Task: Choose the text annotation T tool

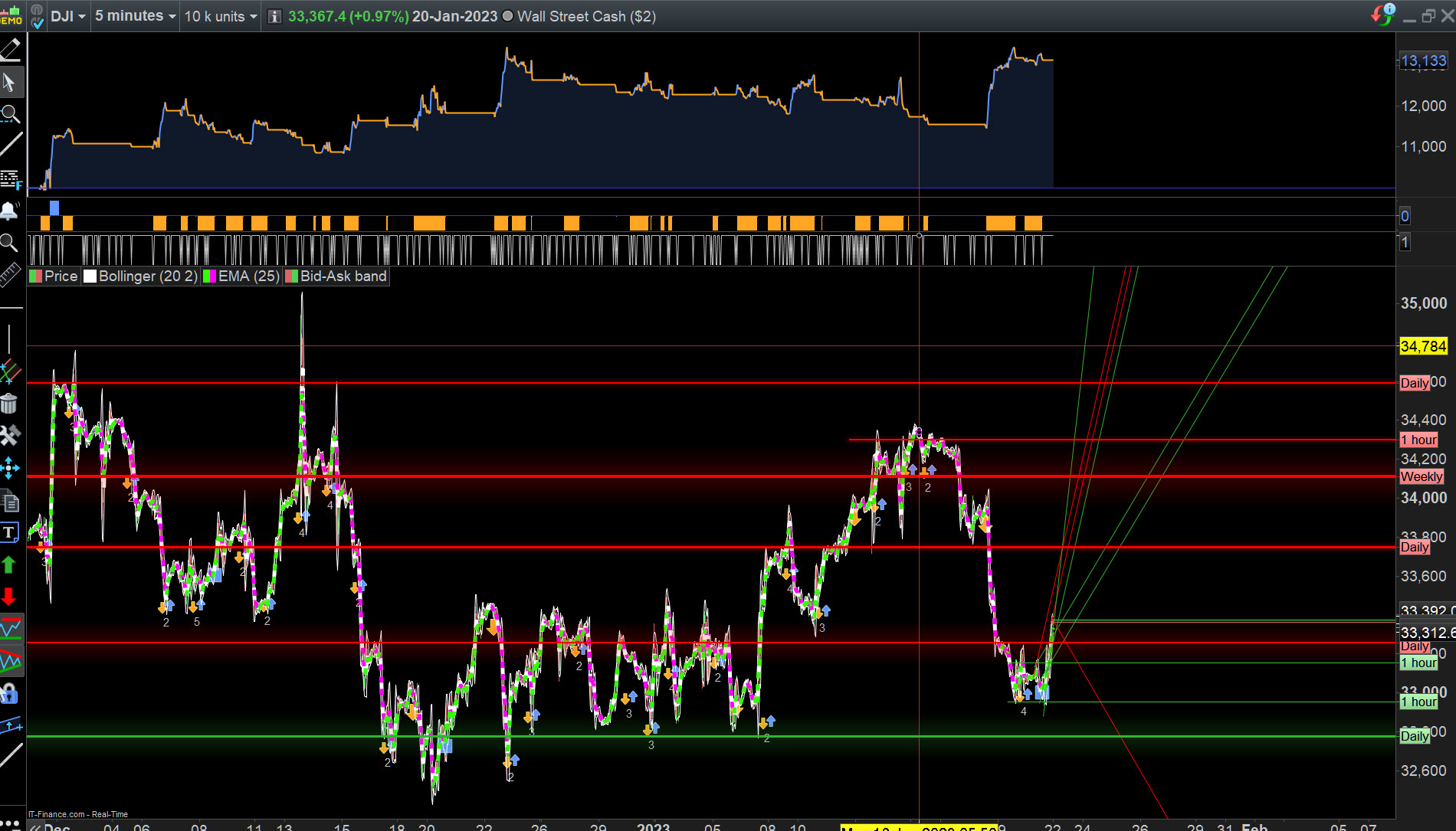Action: point(9,532)
